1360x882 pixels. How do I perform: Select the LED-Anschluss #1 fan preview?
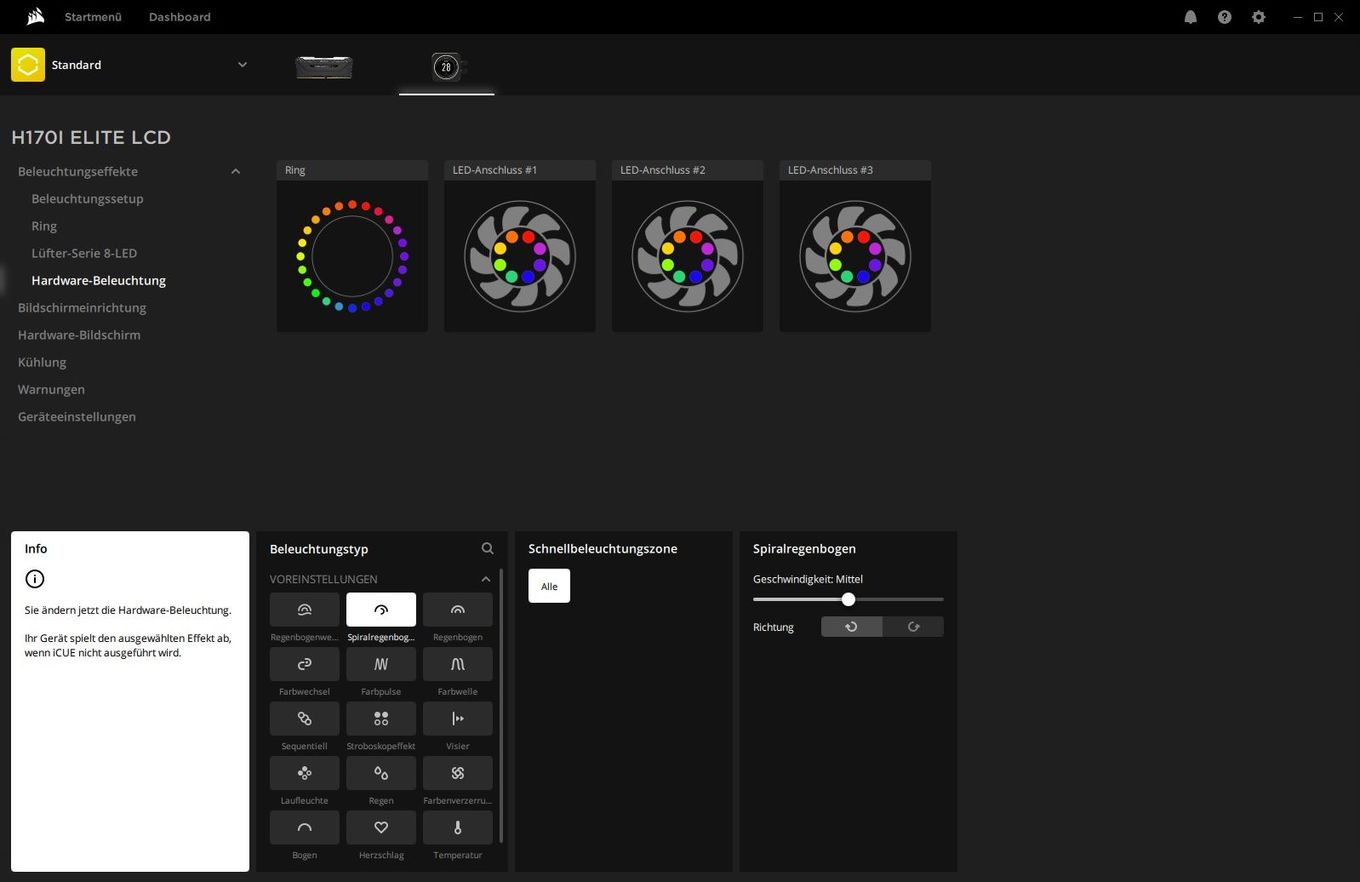tap(520, 246)
